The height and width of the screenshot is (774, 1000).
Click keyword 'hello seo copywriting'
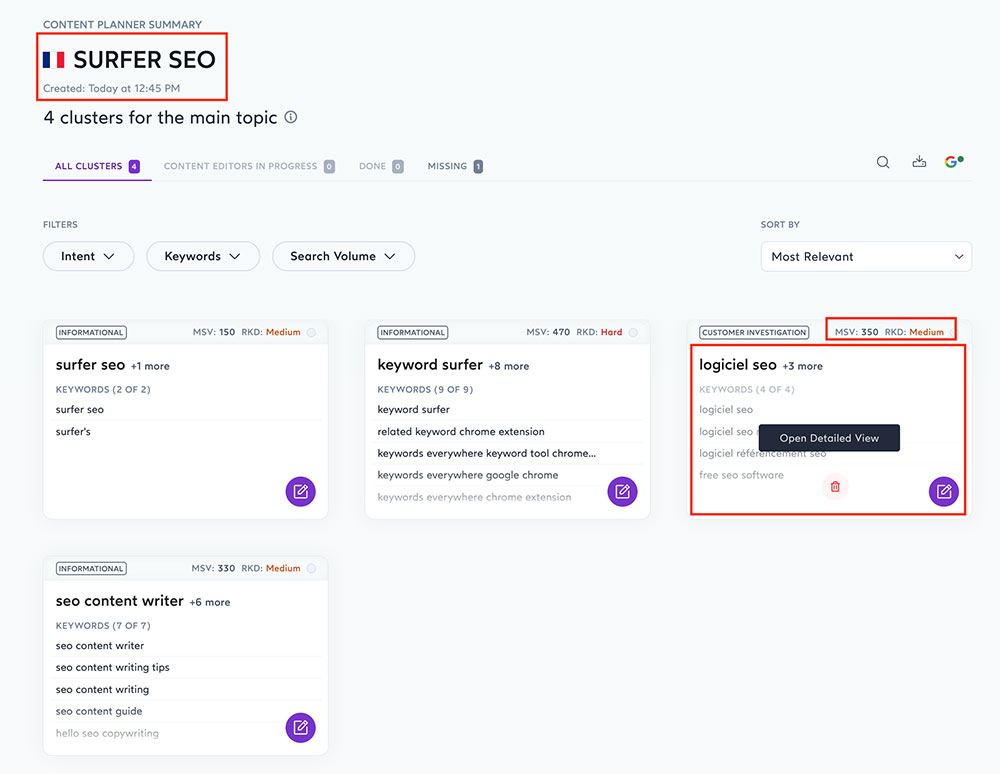click(107, 733)
